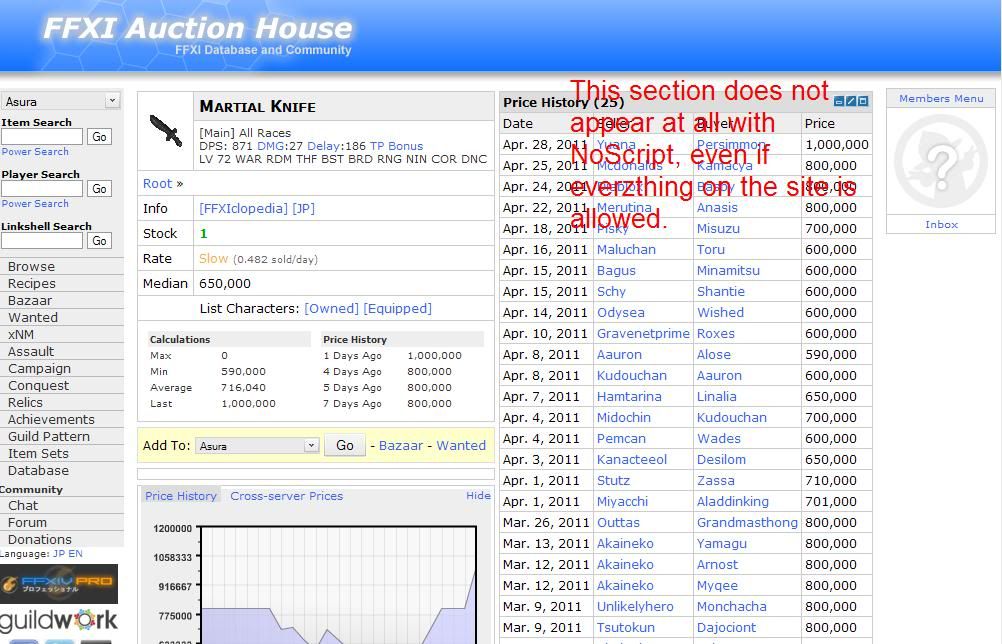Open buyer Dajociont's profile

click(727, 627)
